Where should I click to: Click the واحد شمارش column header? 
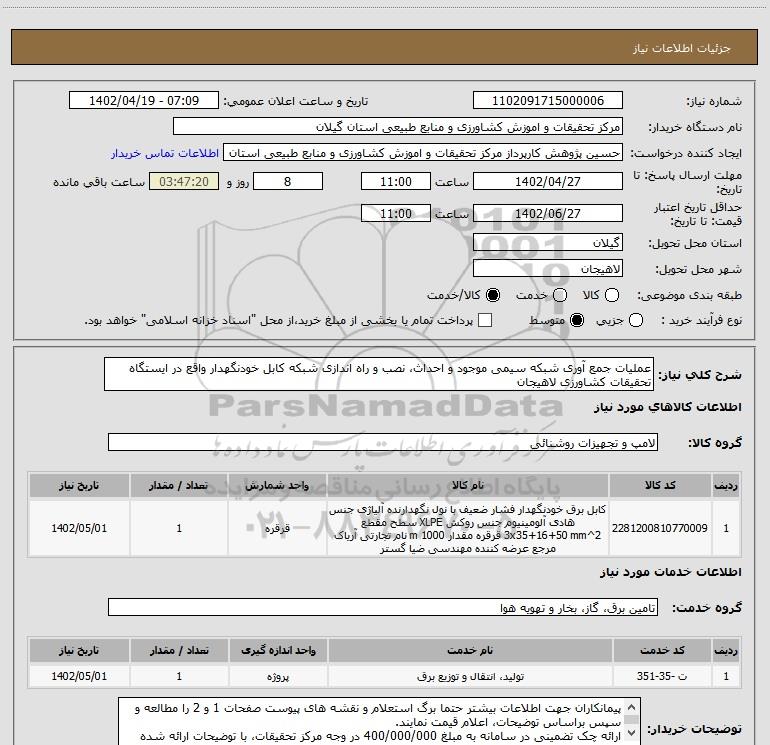277,486
